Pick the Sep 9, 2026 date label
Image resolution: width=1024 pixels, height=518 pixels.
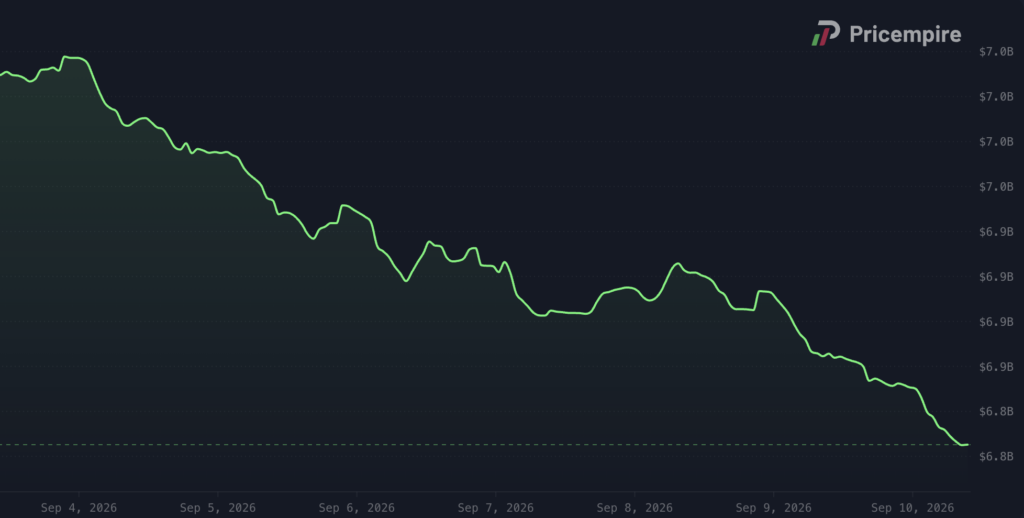click(773, 508)
